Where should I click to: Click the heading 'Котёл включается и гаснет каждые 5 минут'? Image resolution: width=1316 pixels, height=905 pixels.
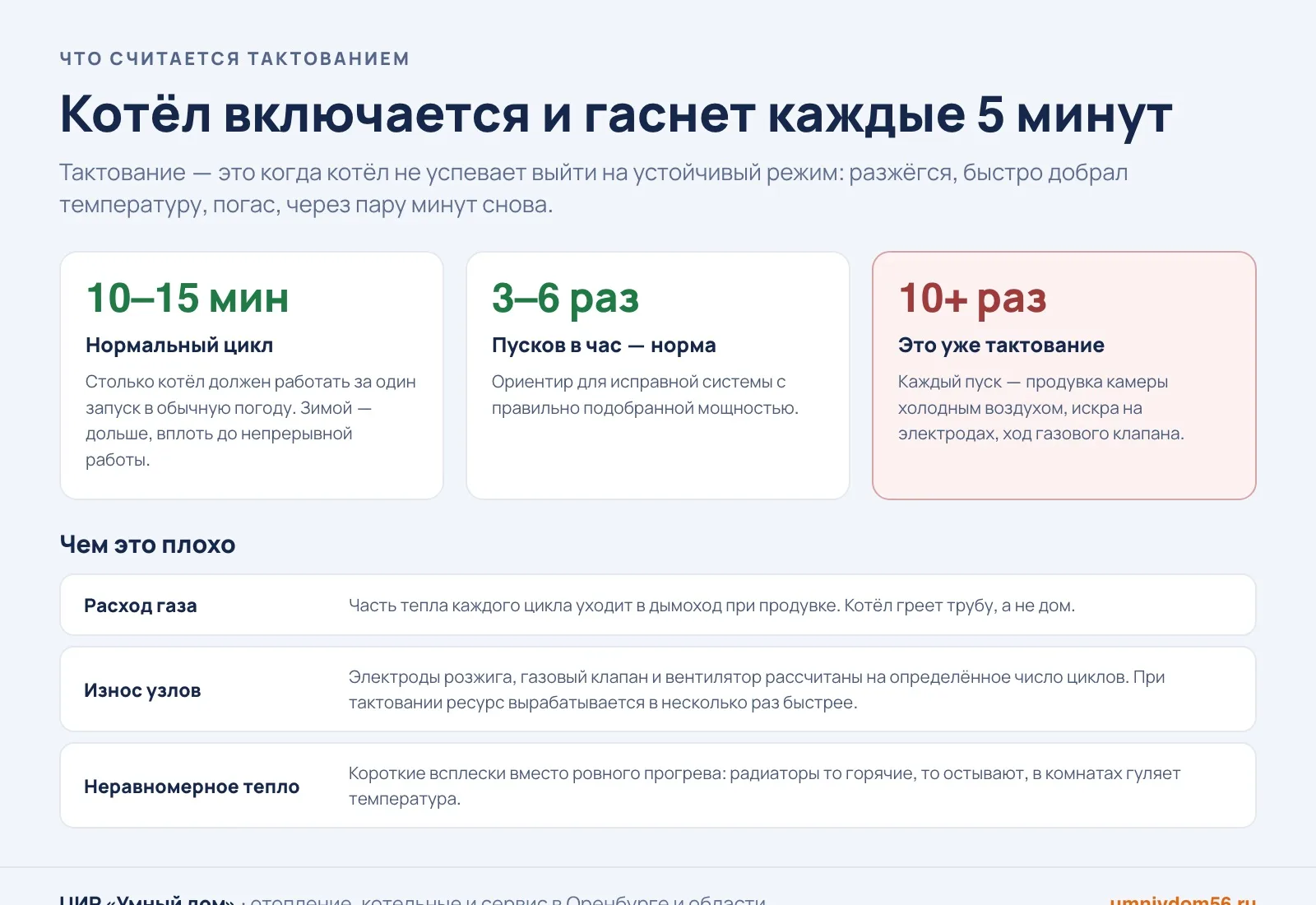coord(615,114)
